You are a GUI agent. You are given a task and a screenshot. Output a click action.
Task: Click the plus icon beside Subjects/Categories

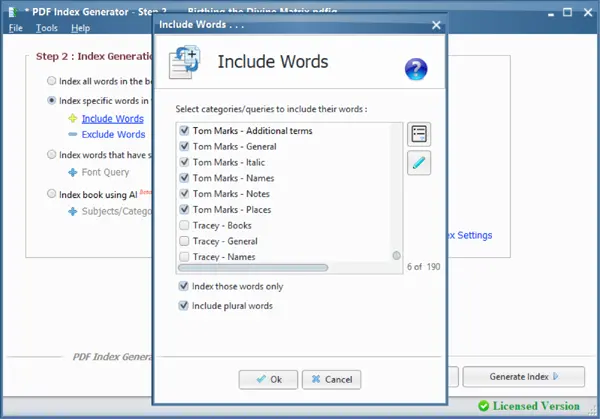(73, 211)
